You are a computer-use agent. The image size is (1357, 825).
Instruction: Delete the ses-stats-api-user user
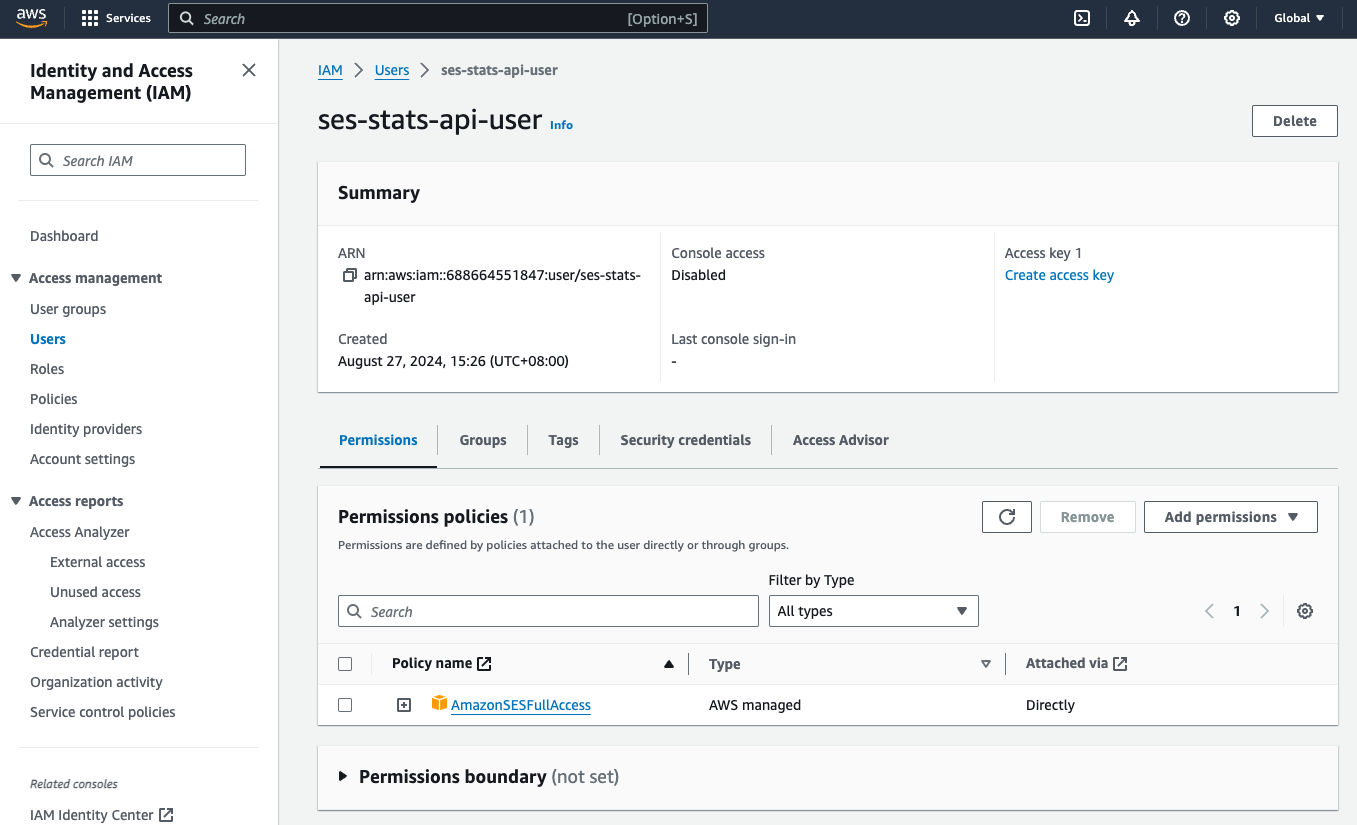[x=1294, y=121]
